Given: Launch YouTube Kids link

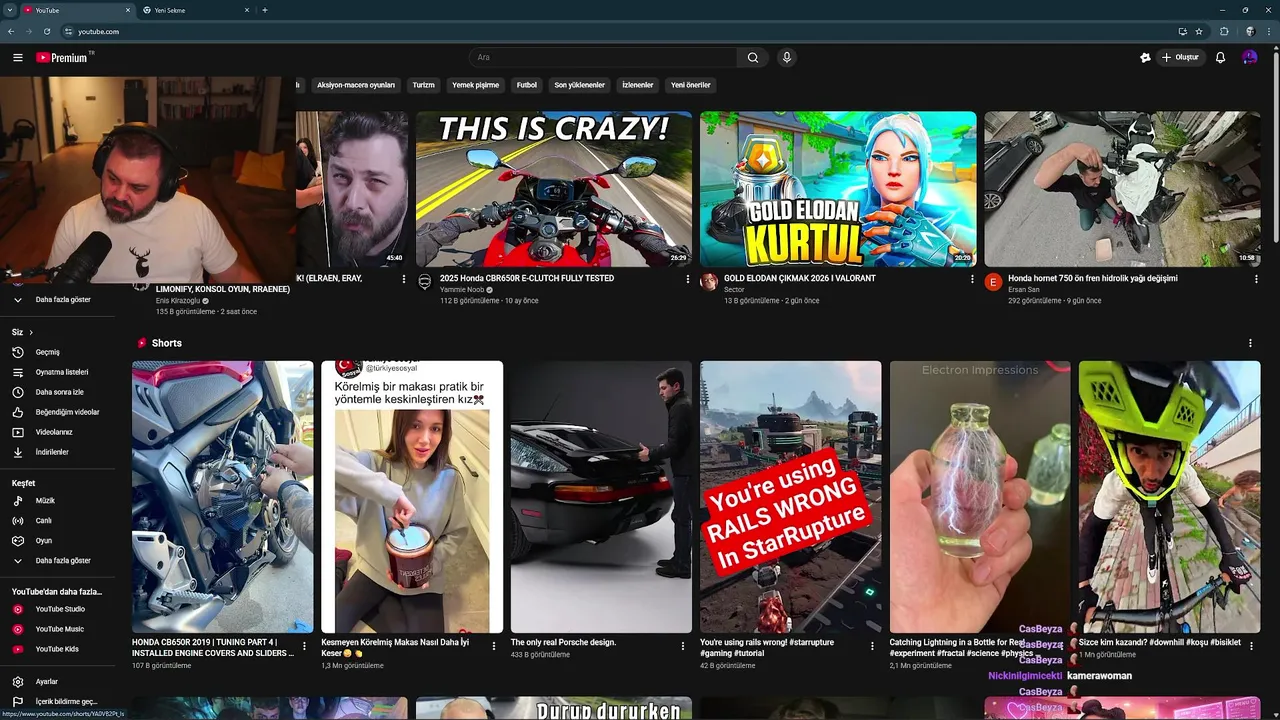Looking at the screenshot, I should pos(57,649).
